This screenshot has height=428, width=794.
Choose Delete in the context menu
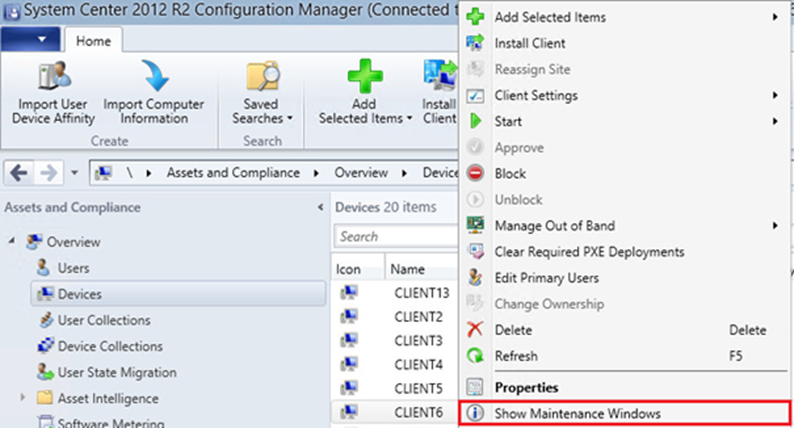click(625, 330)
